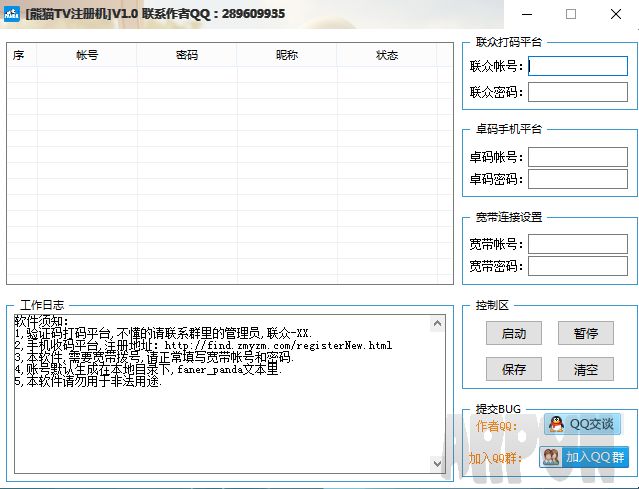Viewport: 639px width, 489px height.
Task: Click the QQ交谈 penguin chat button
Action: coord(583,424)
